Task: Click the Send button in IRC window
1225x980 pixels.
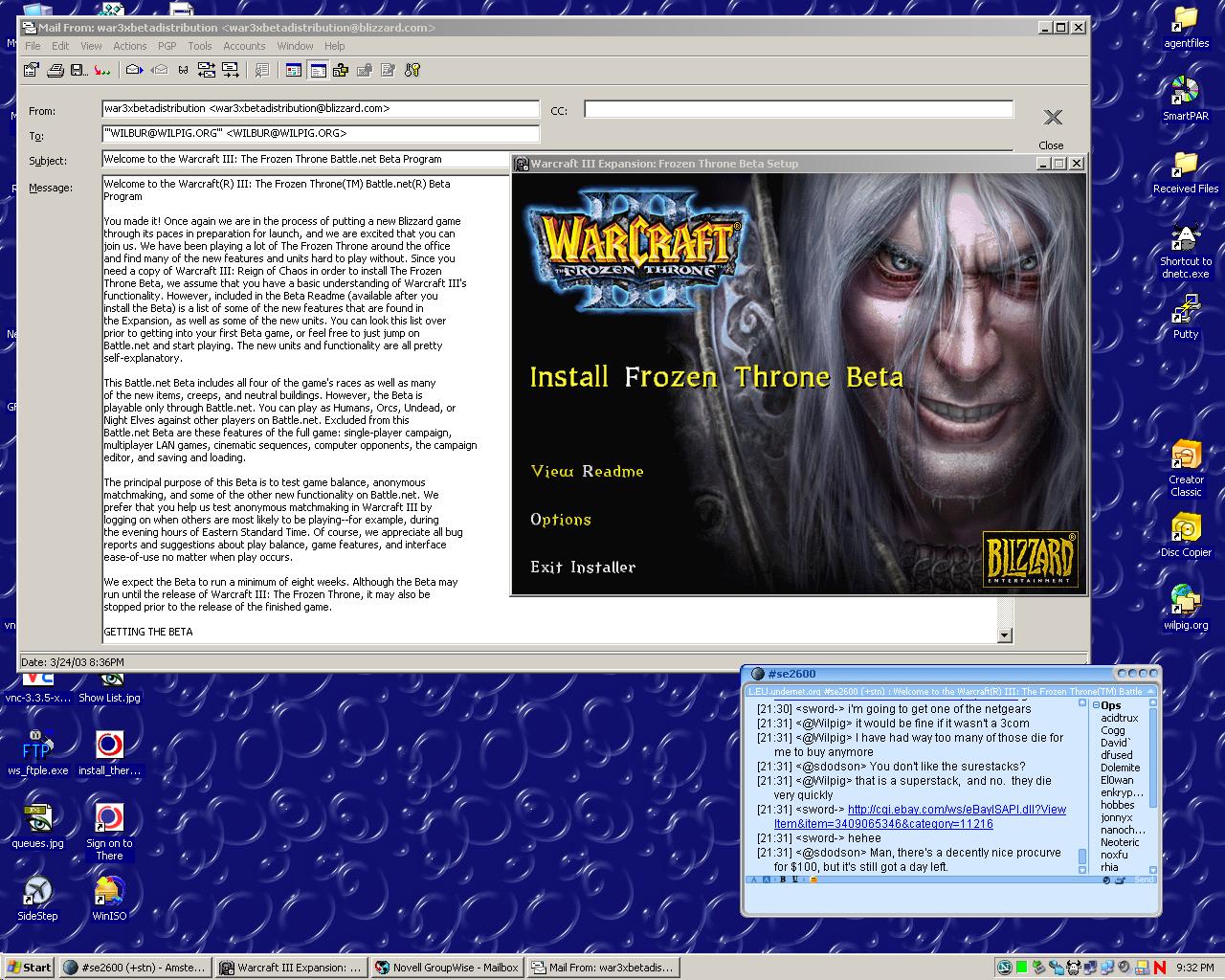Action: [1144, 880]
